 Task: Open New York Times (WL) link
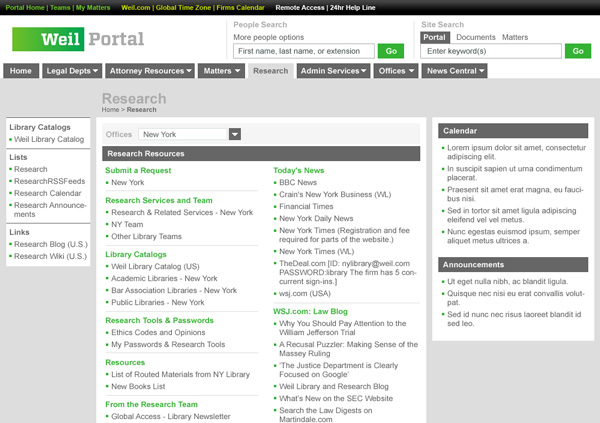pos(317,252)
